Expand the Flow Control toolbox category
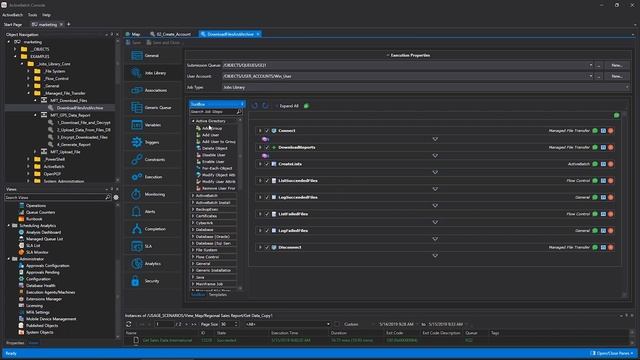 193,257
